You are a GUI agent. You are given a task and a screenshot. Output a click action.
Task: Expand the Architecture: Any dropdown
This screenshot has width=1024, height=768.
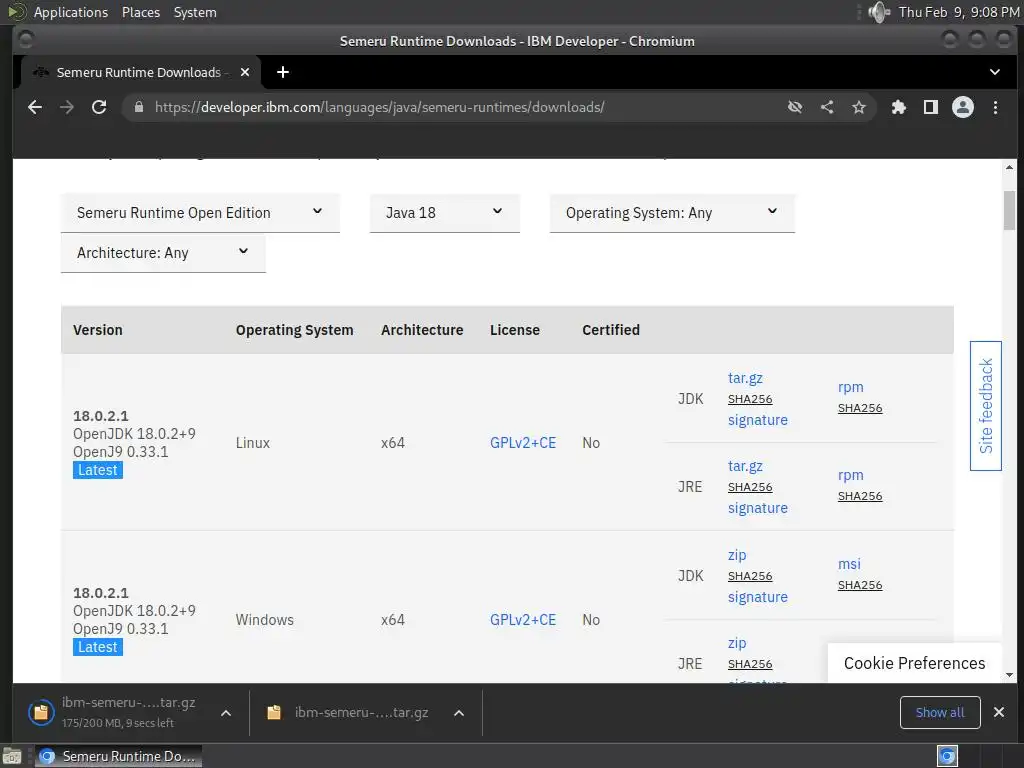click(x=163, y=253)
